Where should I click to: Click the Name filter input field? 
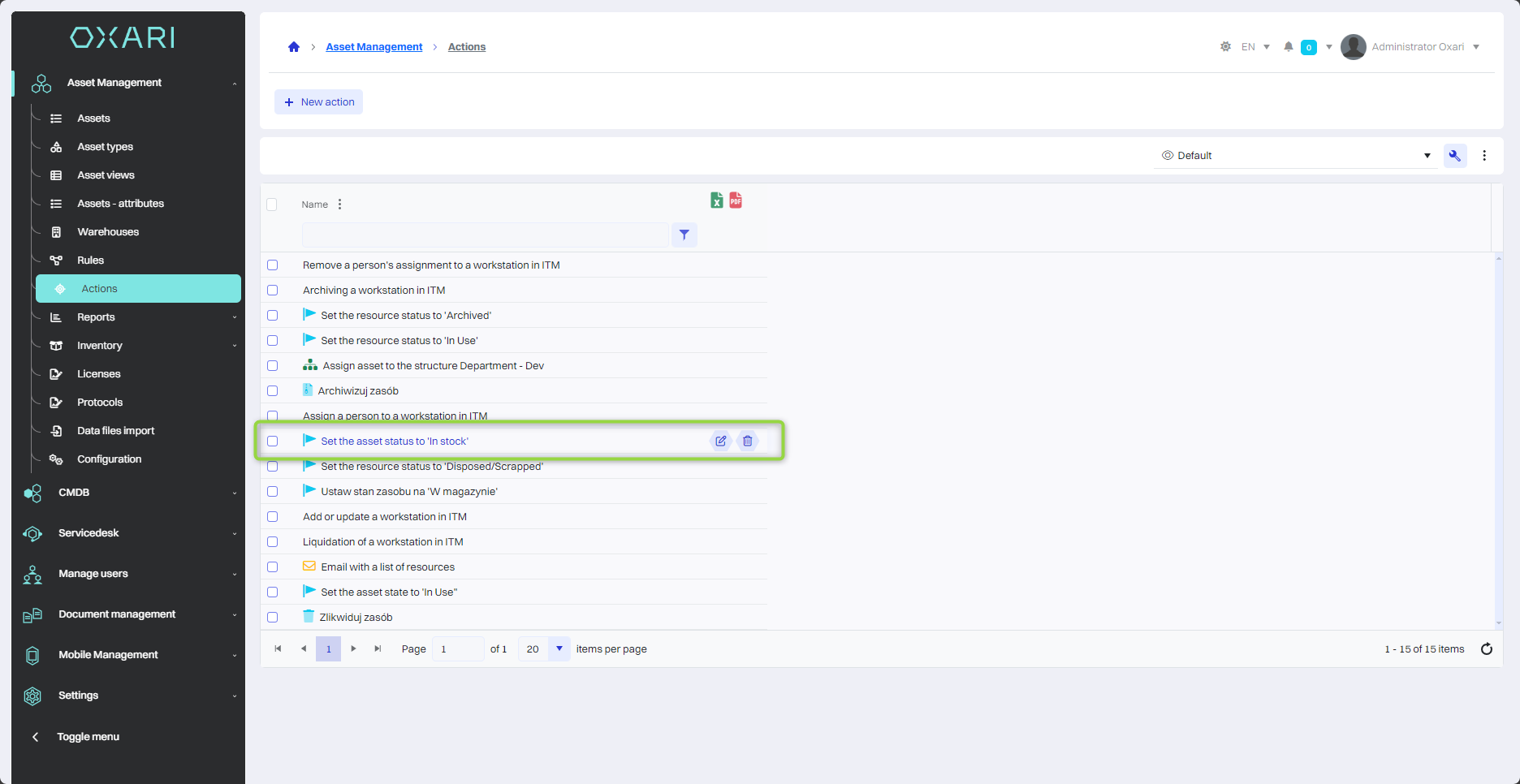click(485, 235)
